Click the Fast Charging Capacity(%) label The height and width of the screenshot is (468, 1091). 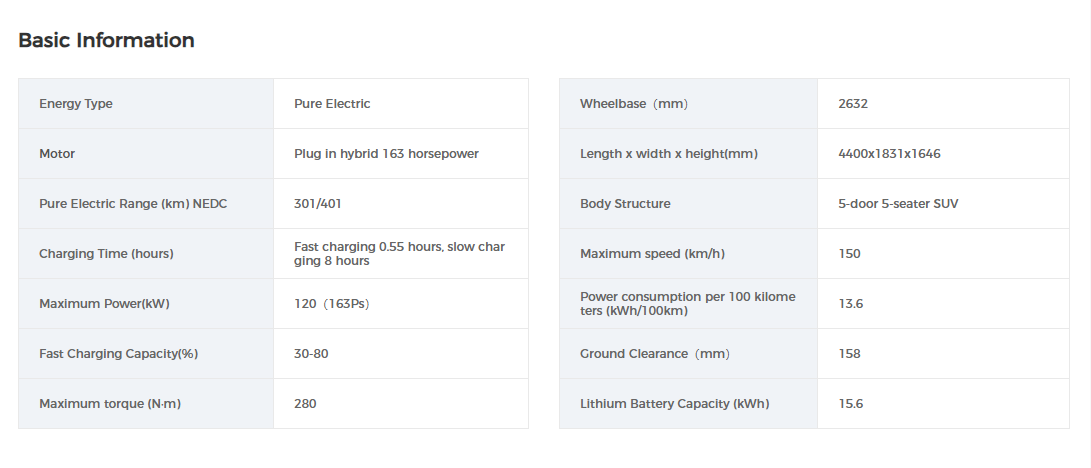(x=118, y=354)
